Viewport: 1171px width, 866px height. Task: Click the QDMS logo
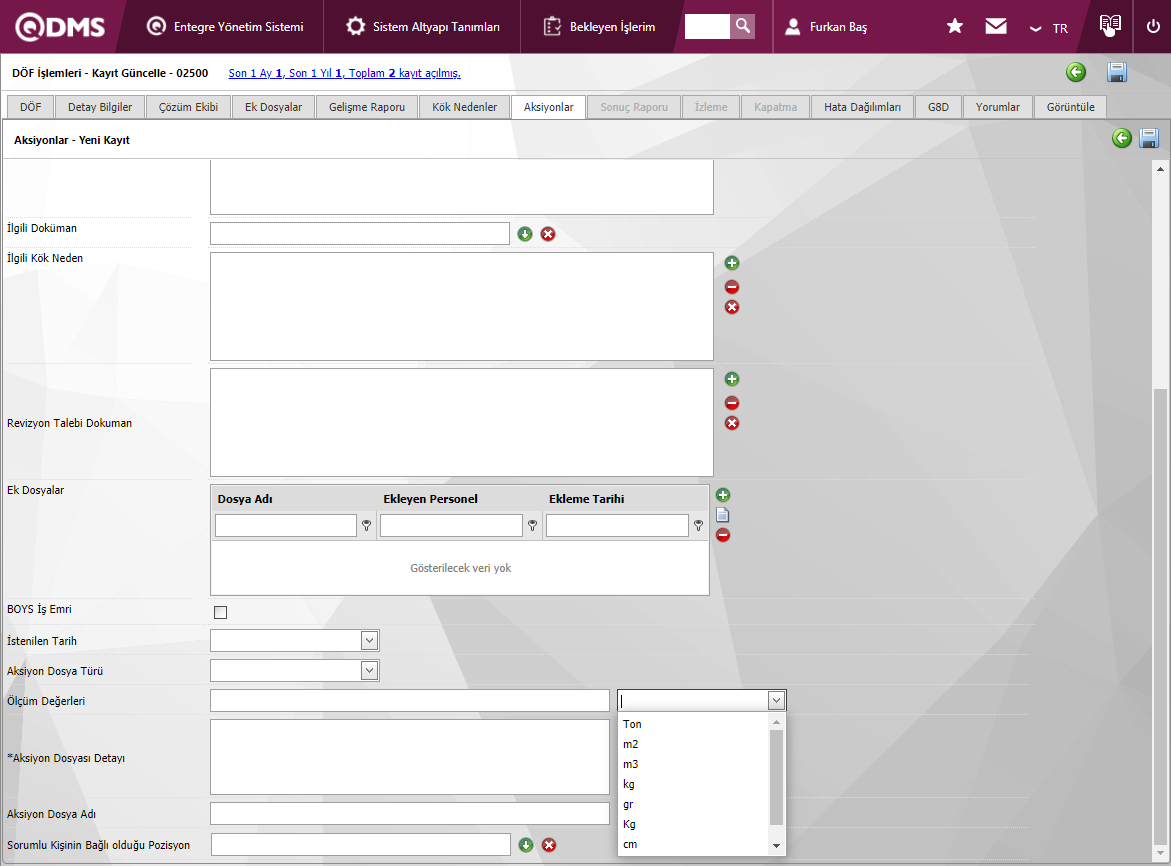click(60, 27)
